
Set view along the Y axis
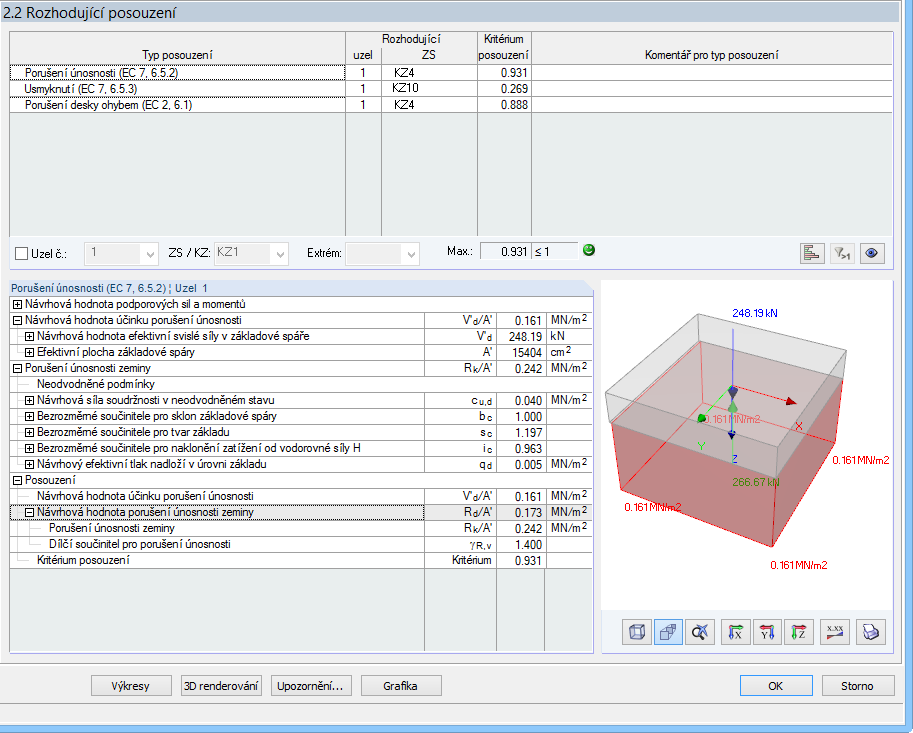coord(767,632)
